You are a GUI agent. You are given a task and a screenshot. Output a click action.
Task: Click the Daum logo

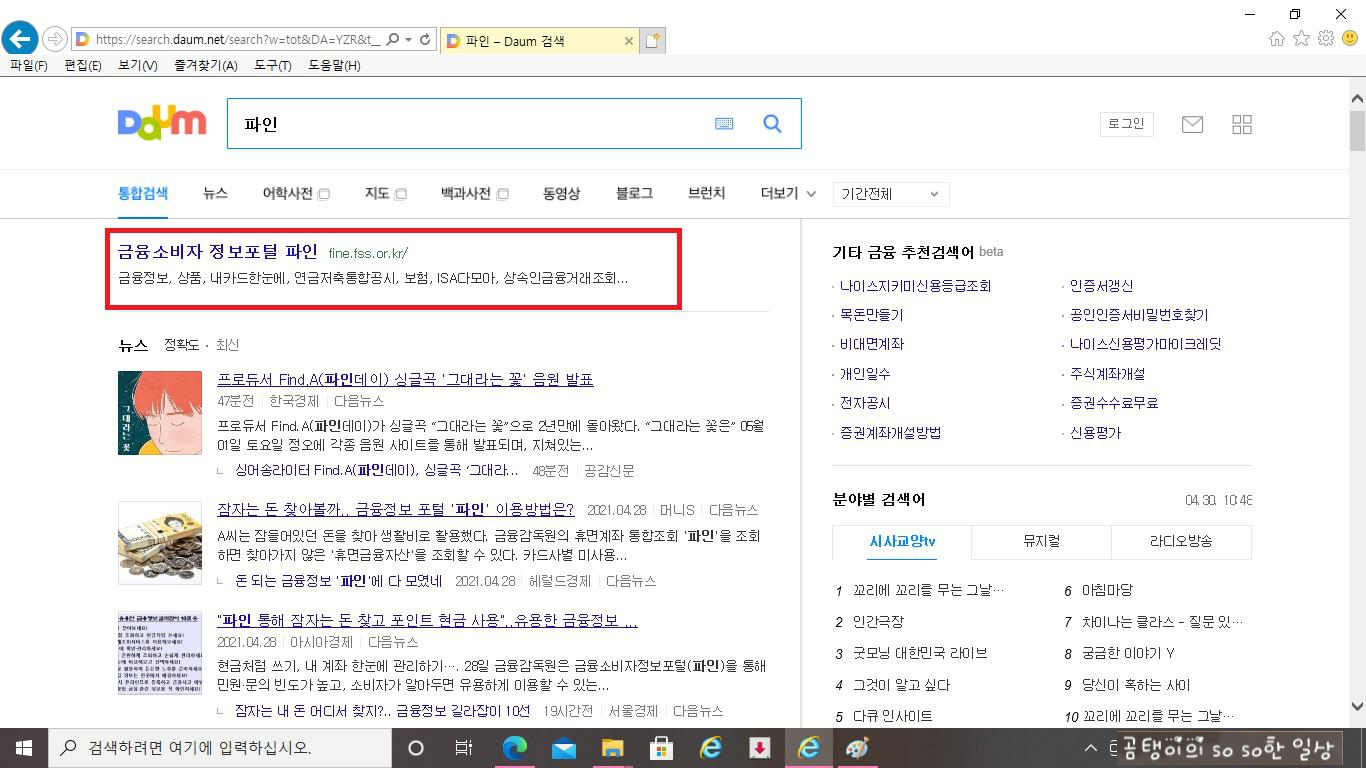[x=162, y=123]
